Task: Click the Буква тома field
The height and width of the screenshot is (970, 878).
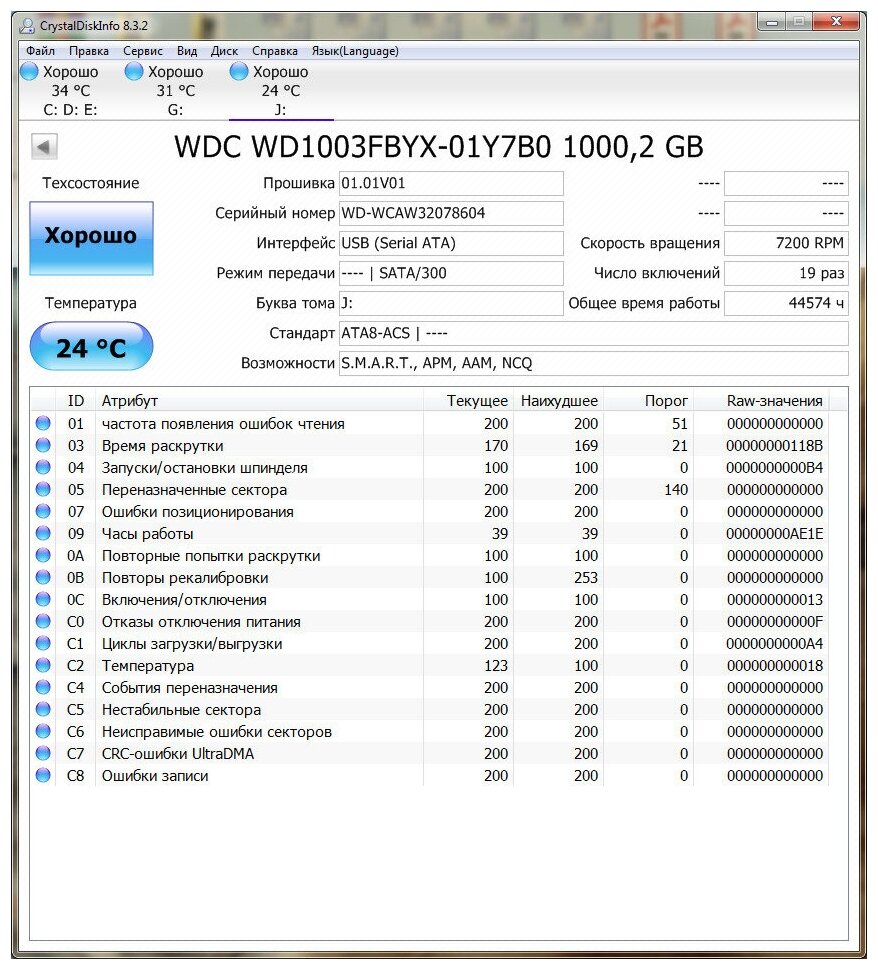Action: (451, 303)
